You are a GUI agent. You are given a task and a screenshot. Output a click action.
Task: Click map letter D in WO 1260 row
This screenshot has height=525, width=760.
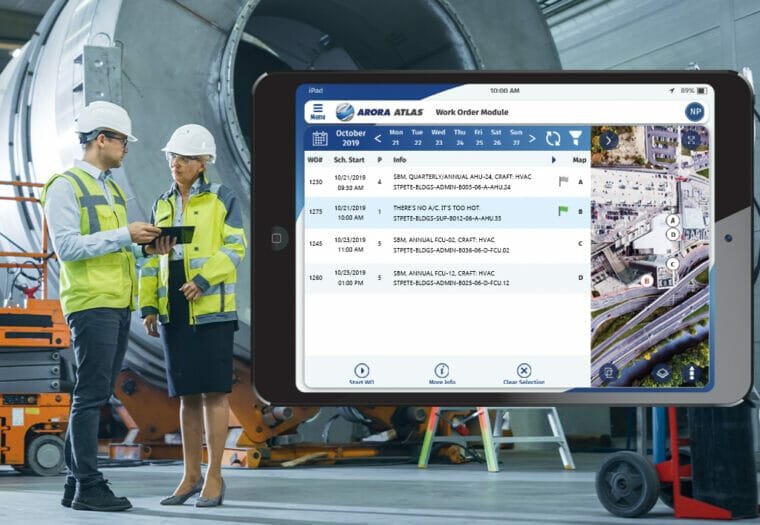pyautogui.click(x=580, y=278)
